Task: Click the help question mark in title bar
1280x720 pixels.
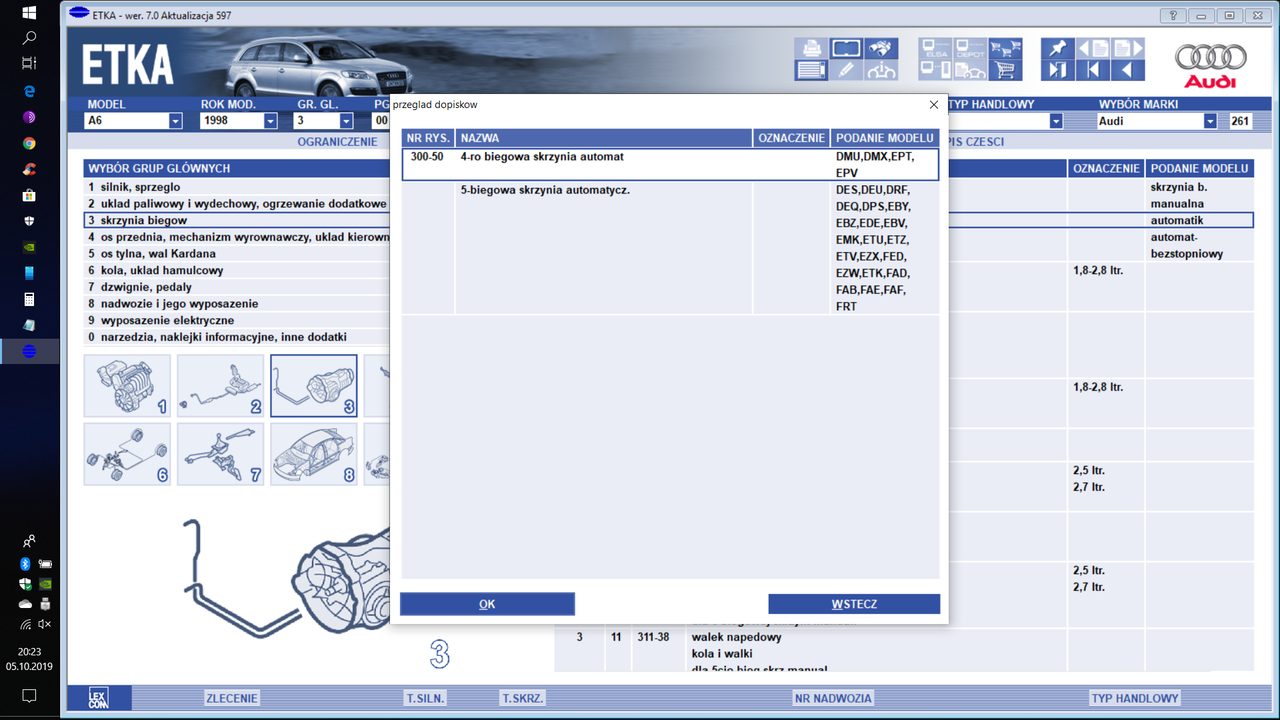Action: [x=1171, y=15]
